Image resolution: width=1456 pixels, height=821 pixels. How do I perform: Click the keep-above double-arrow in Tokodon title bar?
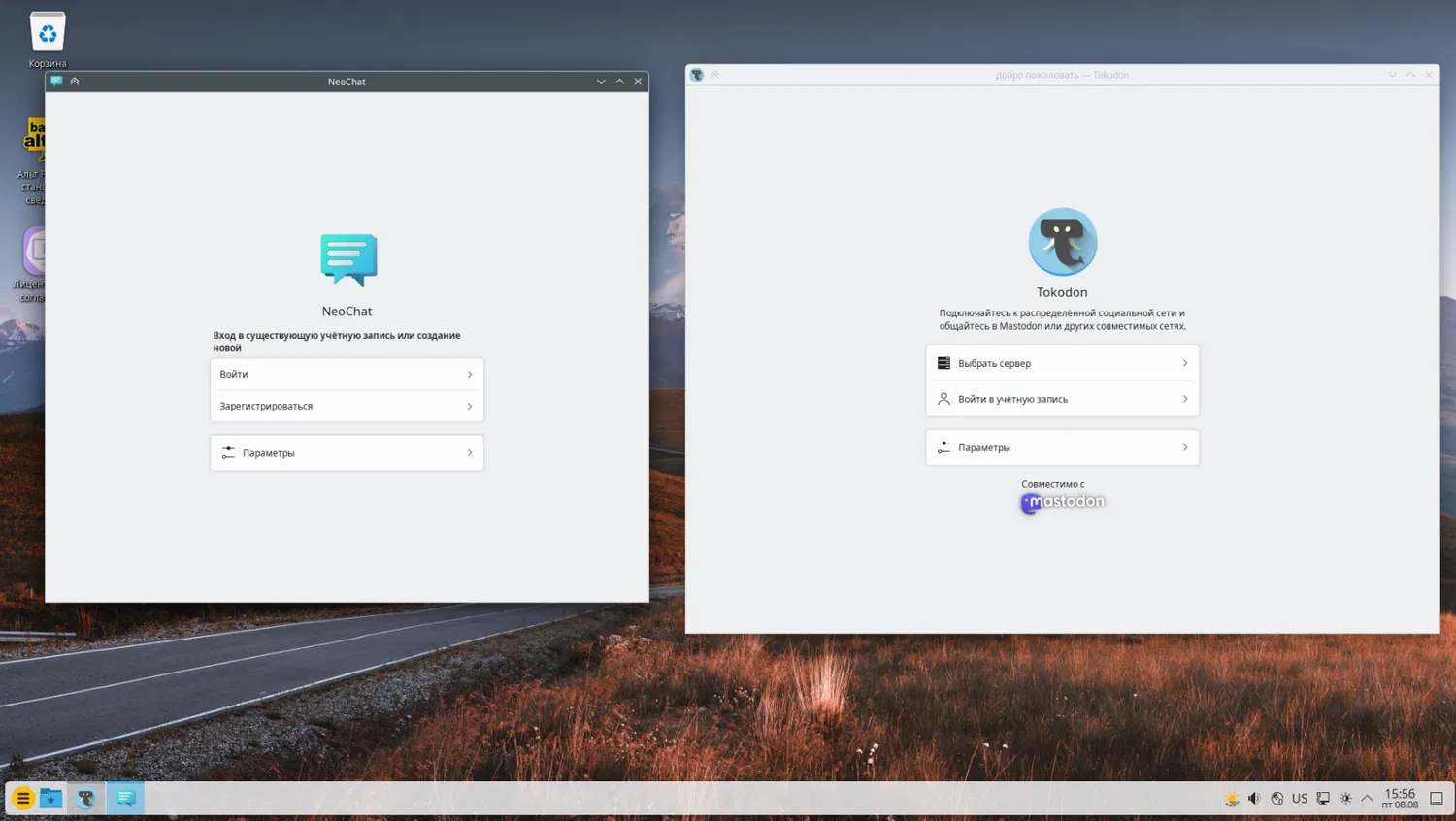pos(715,75)
